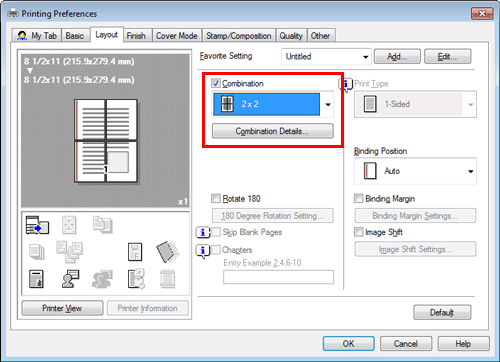The image size is (500, 362).
Task: Click the printer icon in the title bar
Action: pyautogui.click(x=13, y=14)
